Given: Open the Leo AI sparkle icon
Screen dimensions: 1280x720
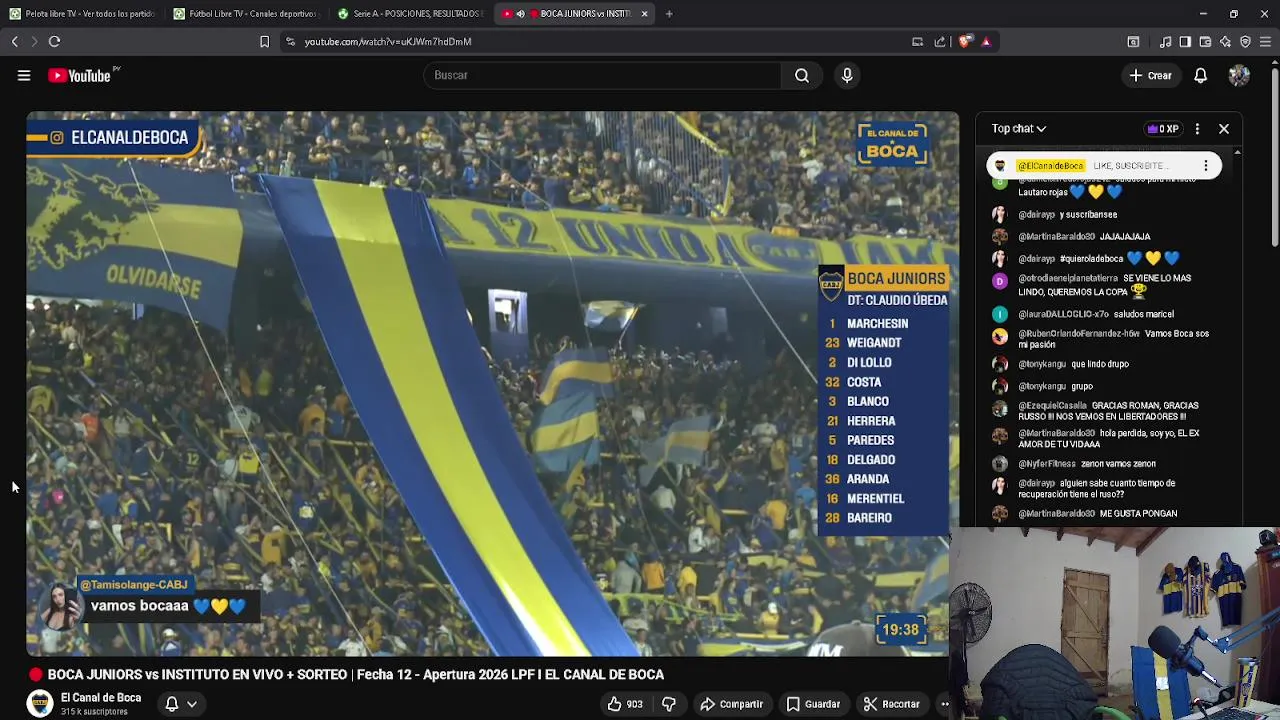Looking at the screenshot, I should (1225, 41).
